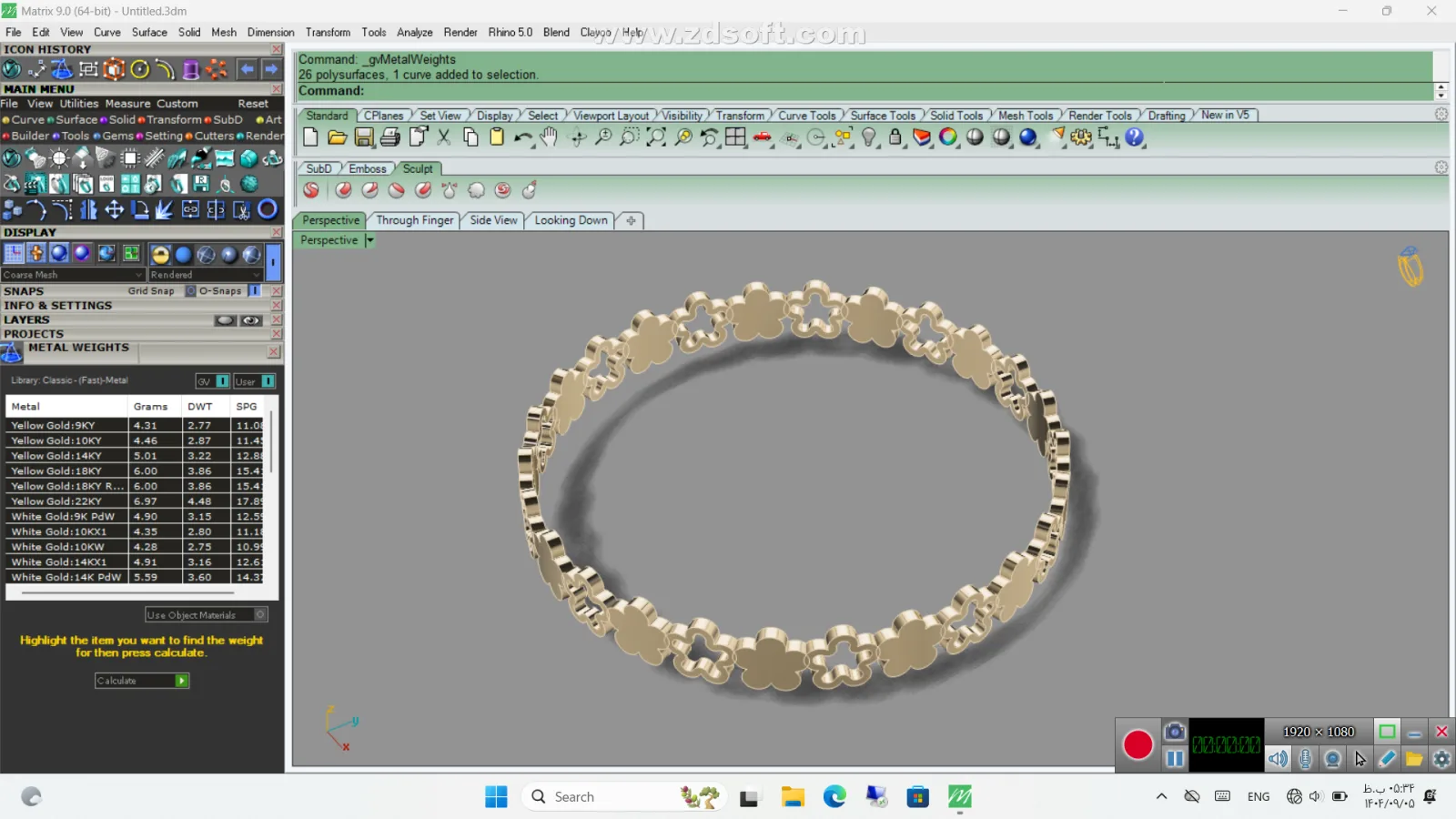Open the Rendered display mode dropdown
This screenshot has width=1456, height=819.
point(206,275)
